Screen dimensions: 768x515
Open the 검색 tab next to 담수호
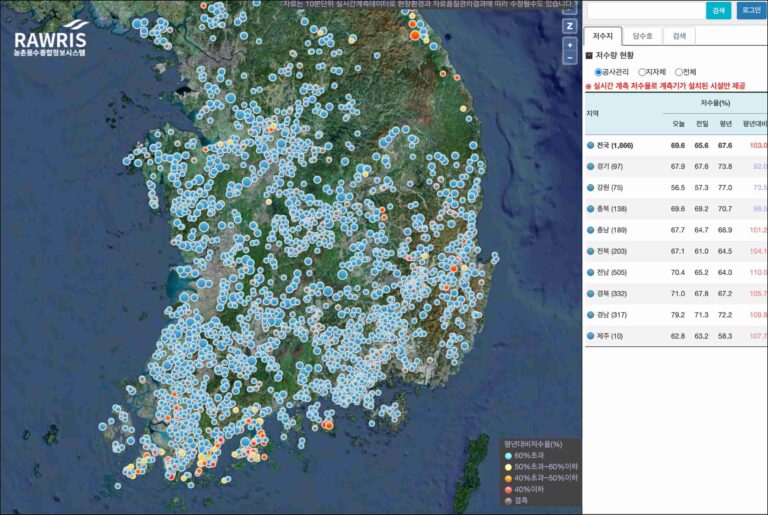click(679, 36)
